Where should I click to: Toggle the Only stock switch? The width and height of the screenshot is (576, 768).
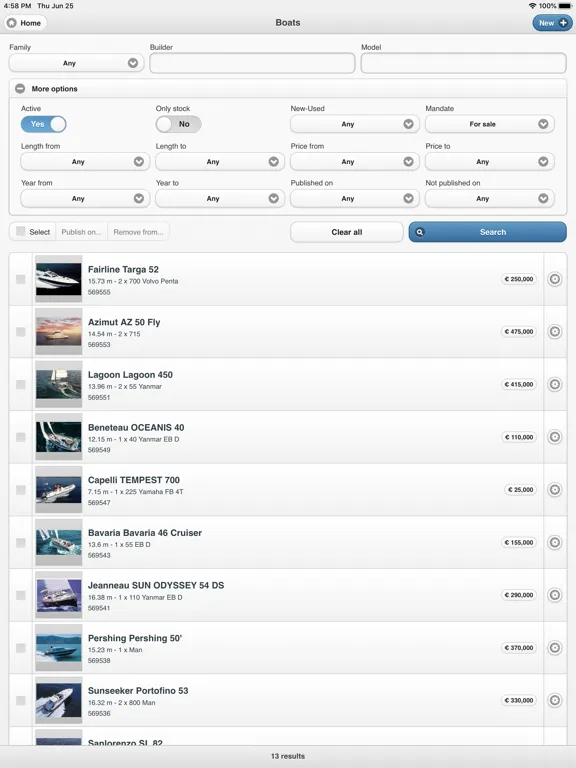178,124
